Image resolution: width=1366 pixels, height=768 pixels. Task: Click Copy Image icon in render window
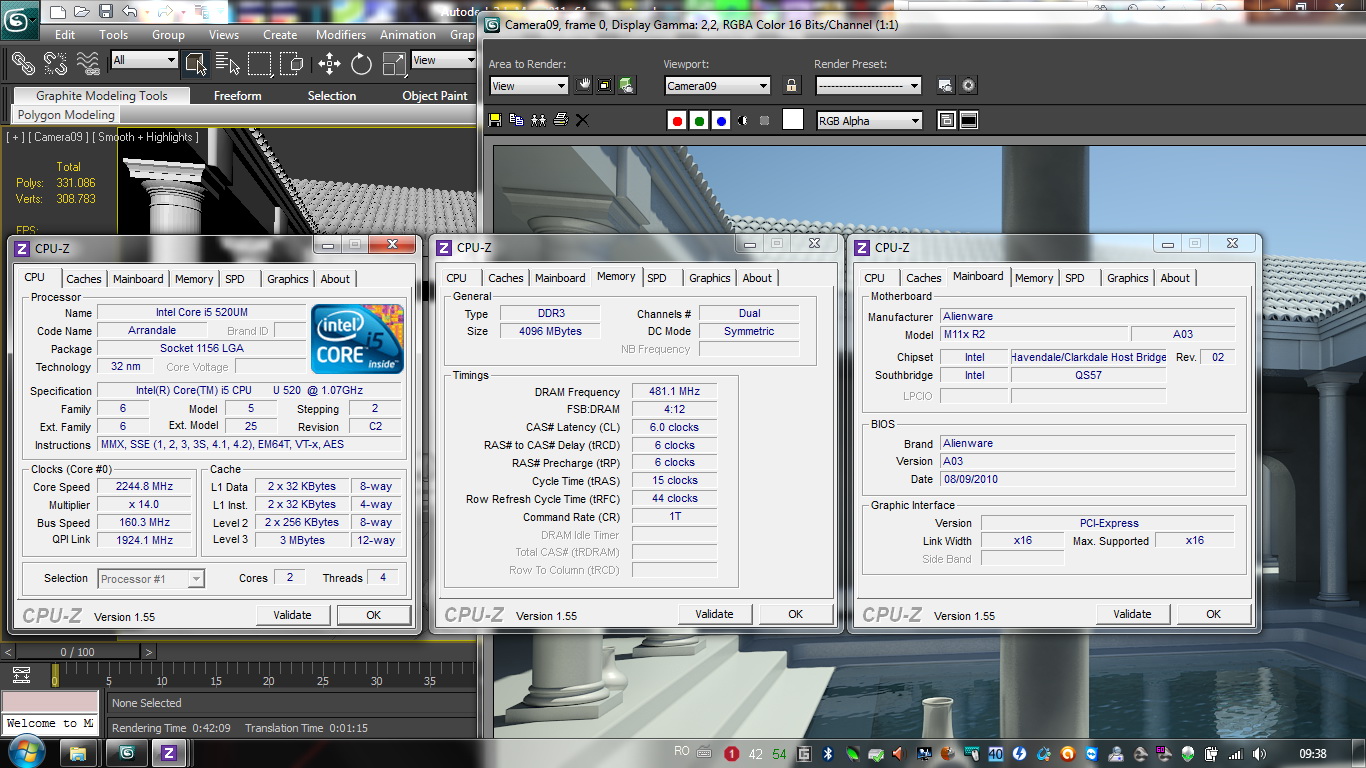(516, 120)
